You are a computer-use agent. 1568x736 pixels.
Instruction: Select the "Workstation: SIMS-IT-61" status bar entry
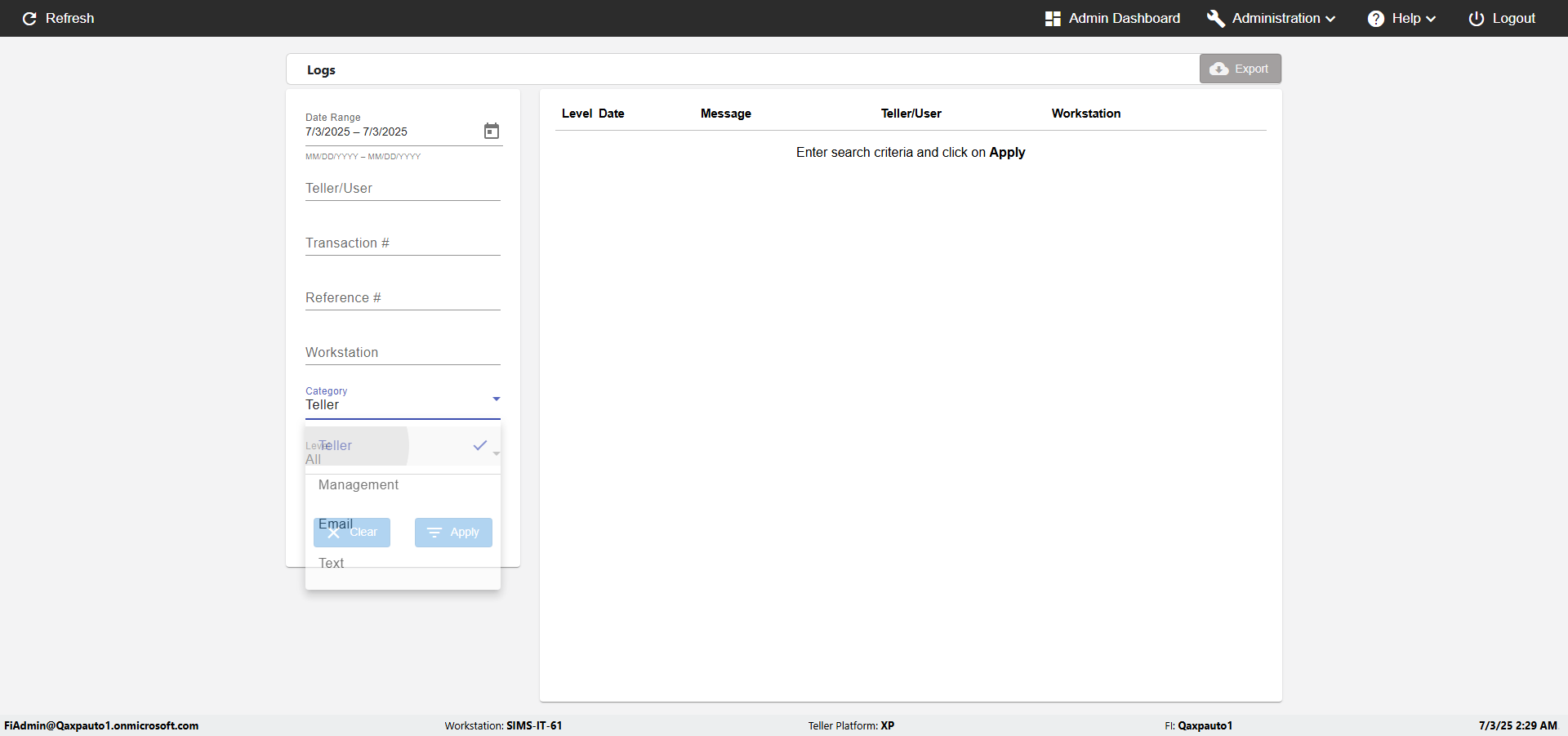503,725
